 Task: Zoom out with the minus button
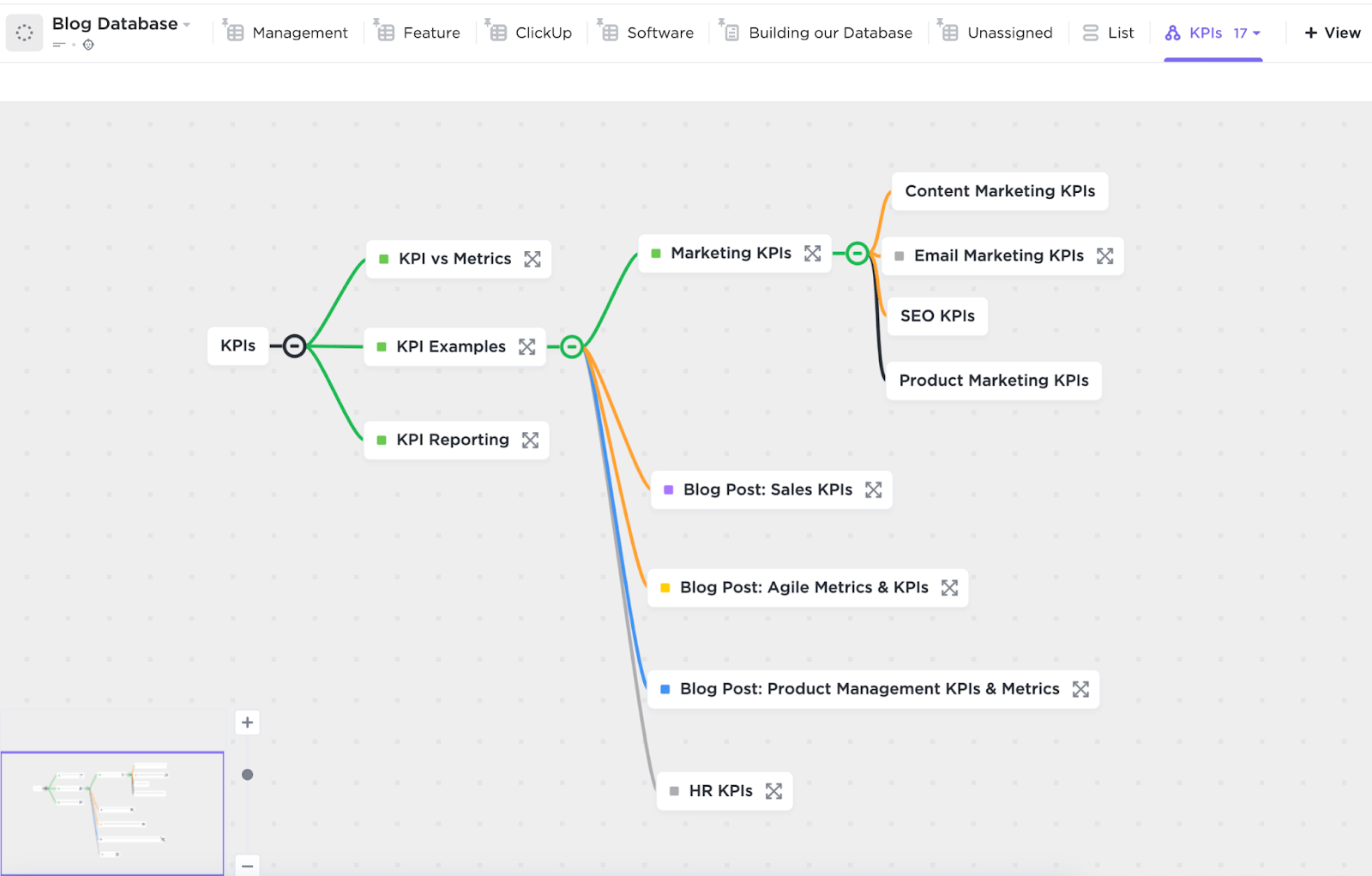pyautogui.click(x=247, y=866)
